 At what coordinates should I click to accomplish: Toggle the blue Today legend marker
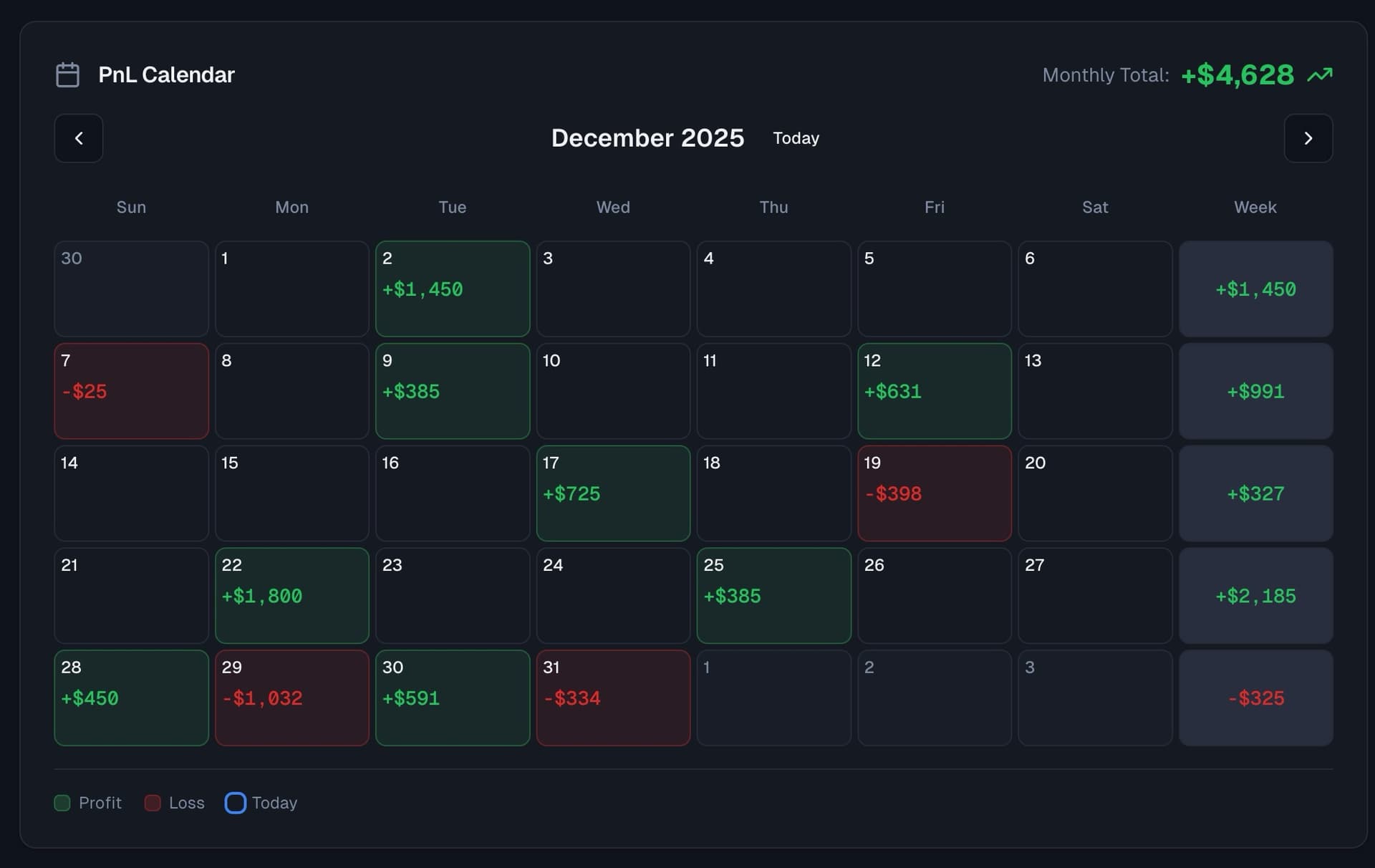click(235, 803)
